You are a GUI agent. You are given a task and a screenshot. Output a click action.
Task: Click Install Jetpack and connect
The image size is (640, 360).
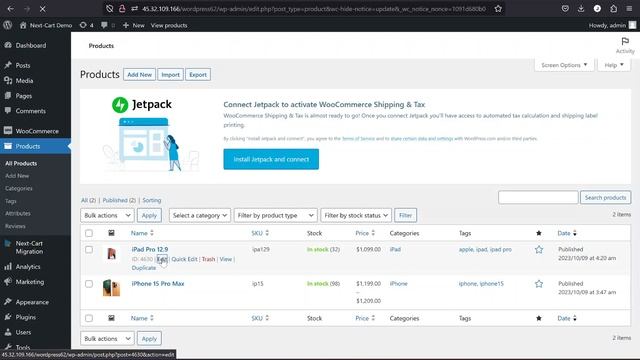271,159
